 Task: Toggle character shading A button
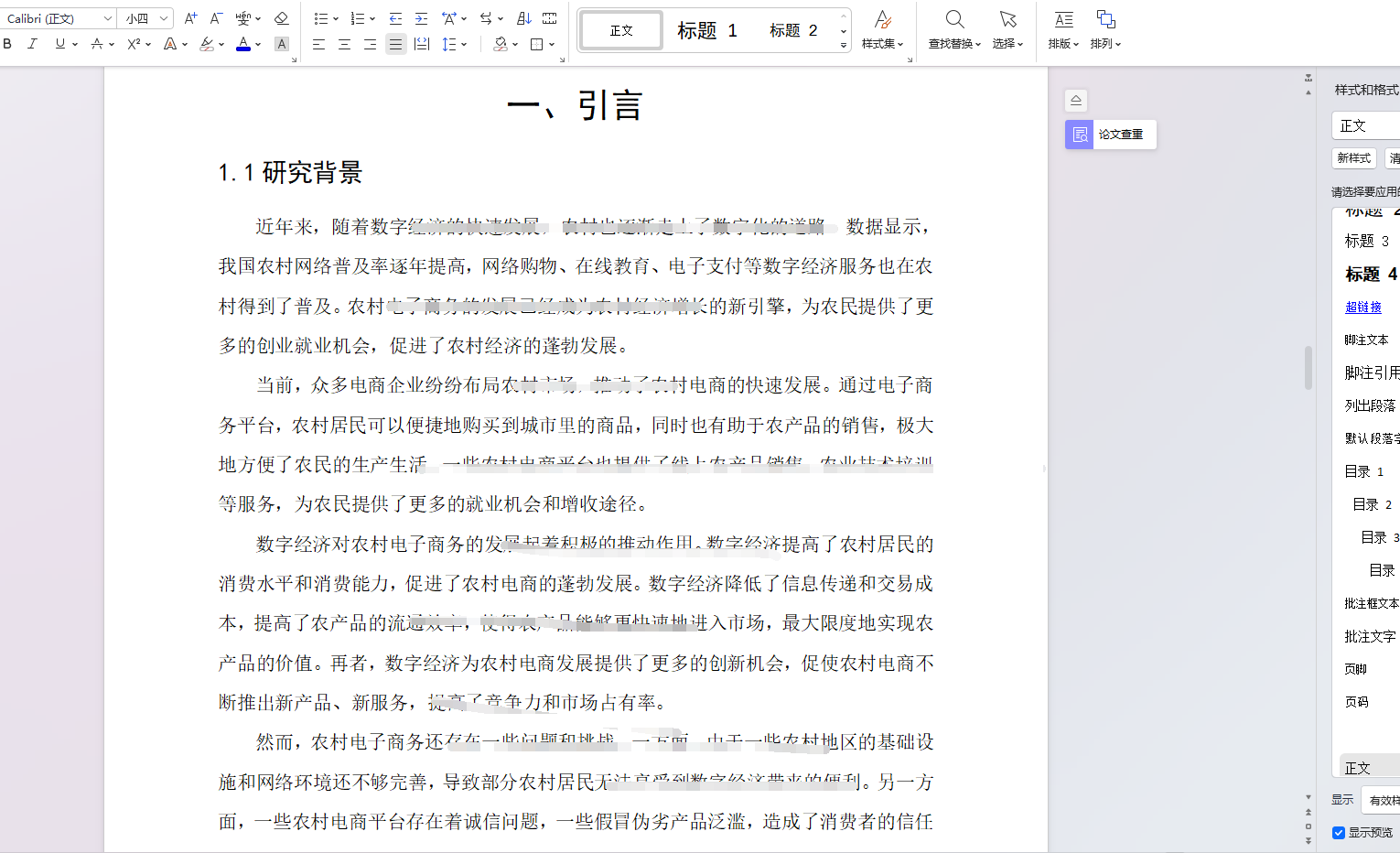(282, 44)
